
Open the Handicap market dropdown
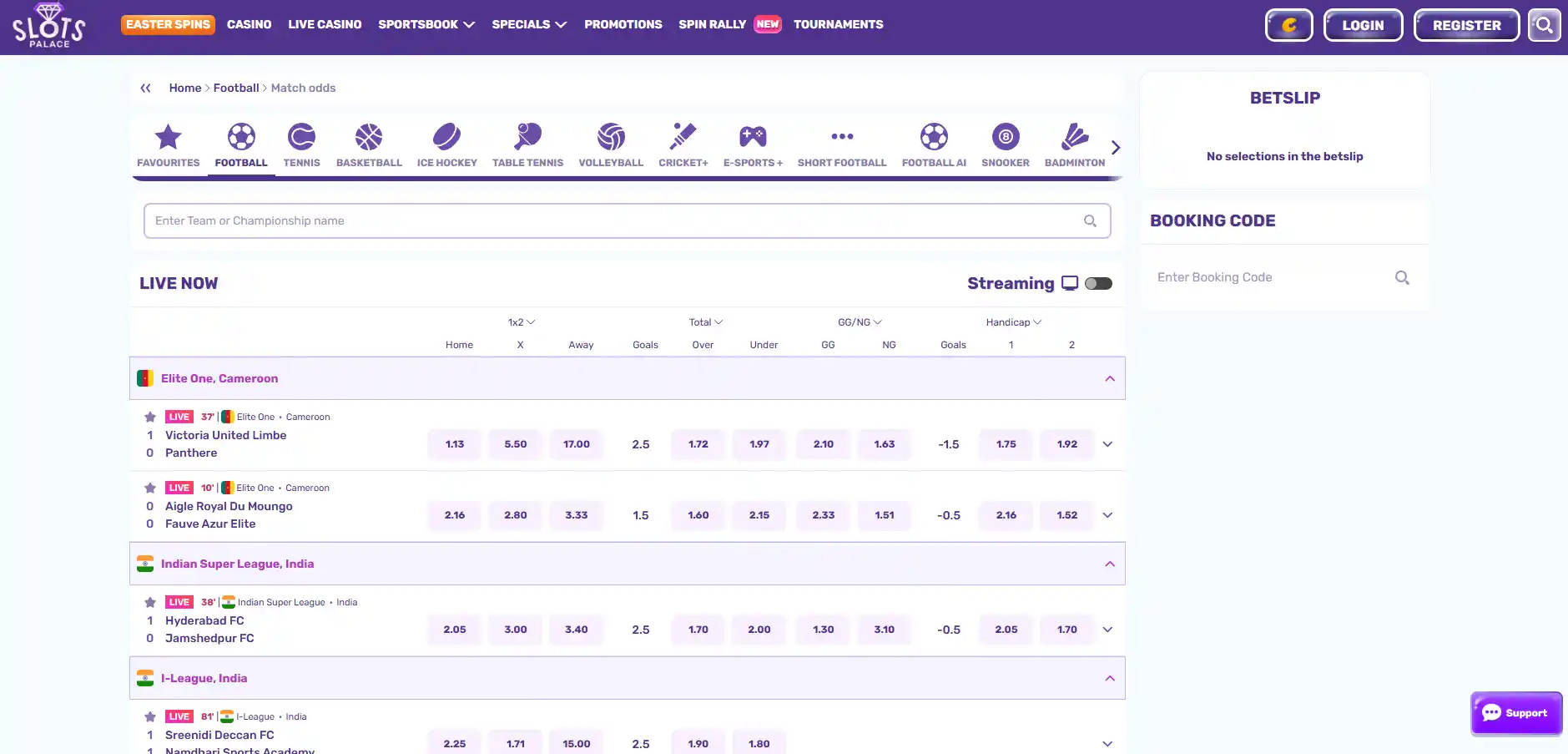(1014, 322)
